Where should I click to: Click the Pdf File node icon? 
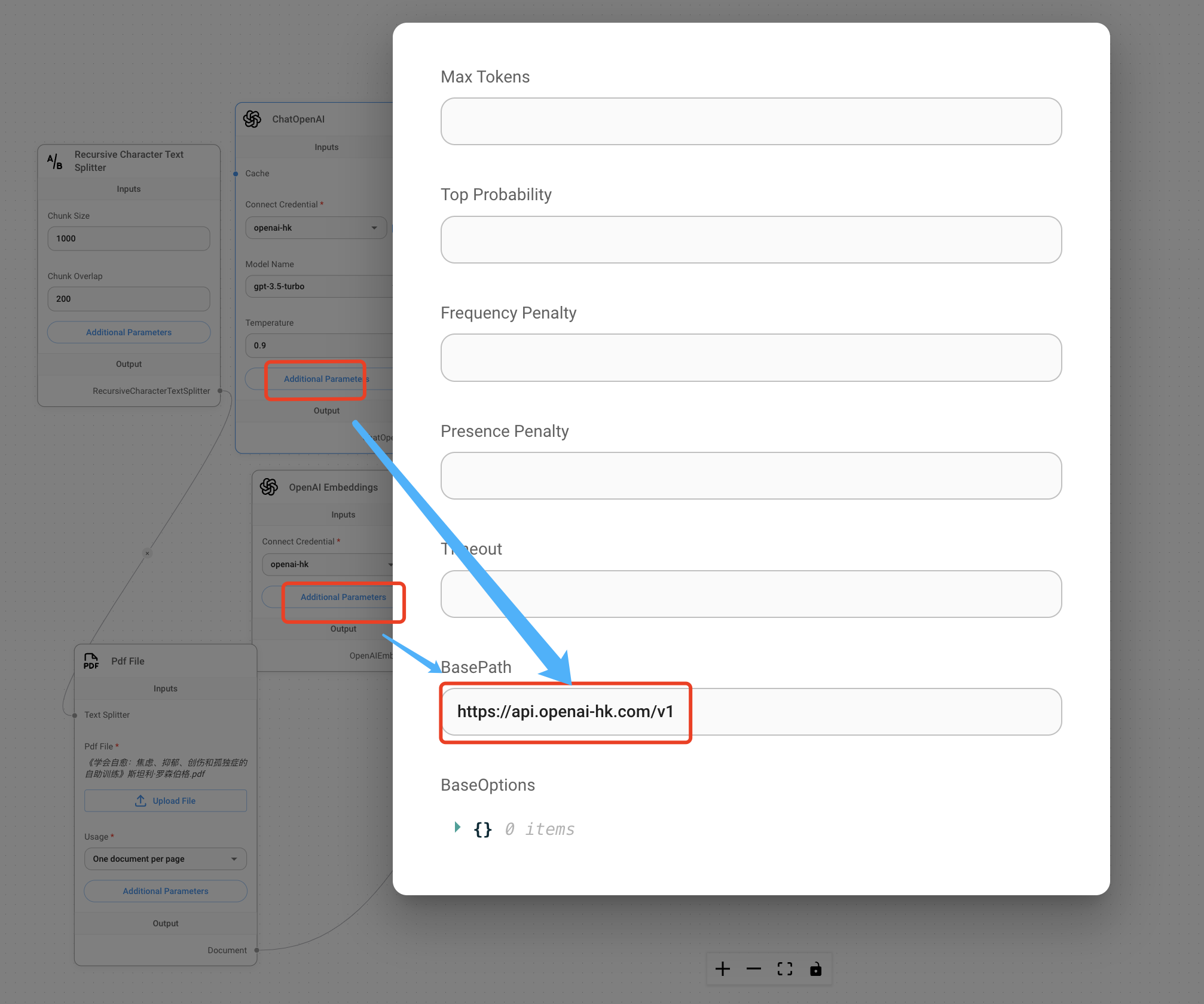(x=91, y=661)
